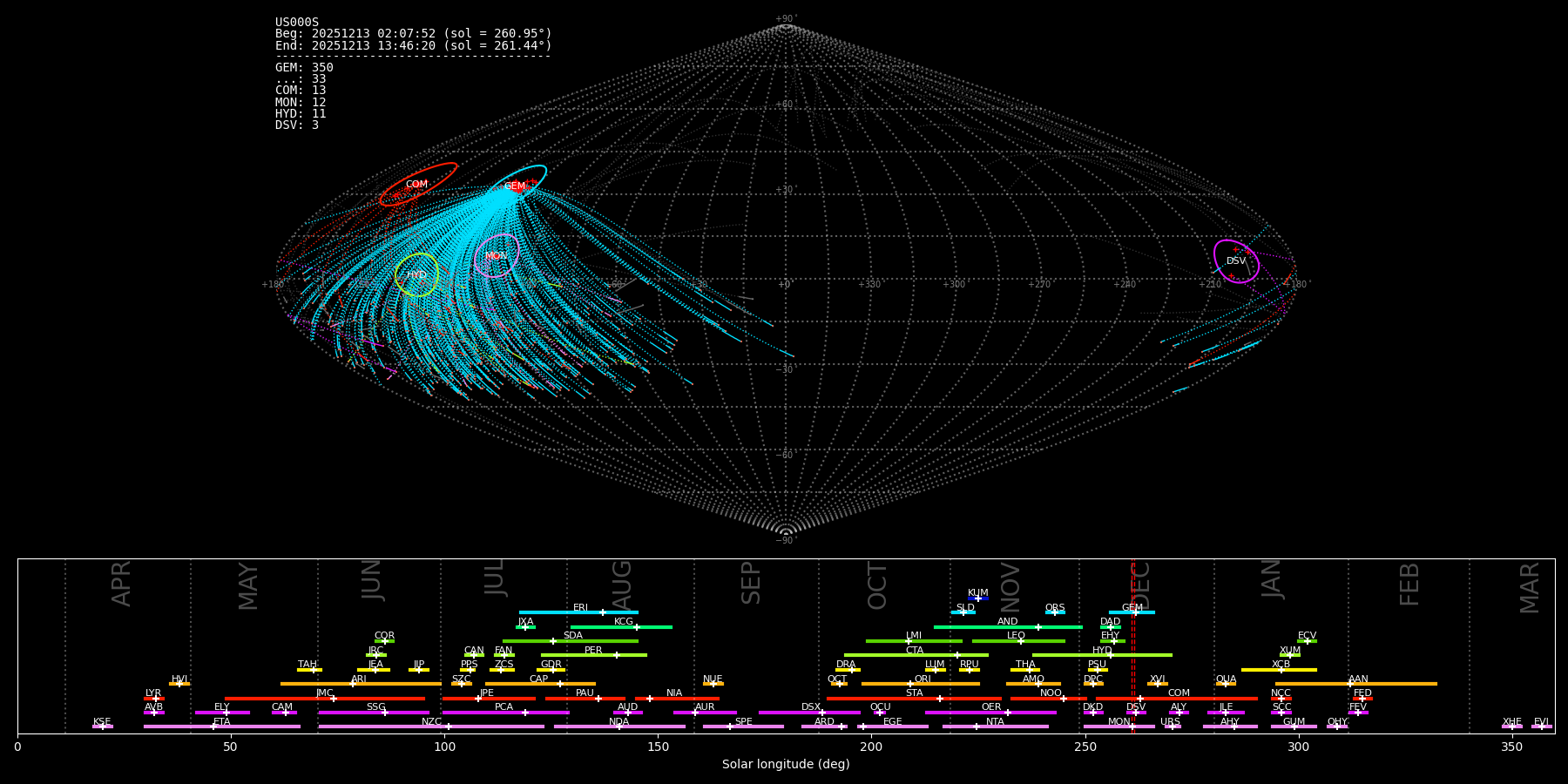The image size is (1568, 784).
Task: Click the red dashed current solar longitude marker
Action: (x=1133, y=645)
